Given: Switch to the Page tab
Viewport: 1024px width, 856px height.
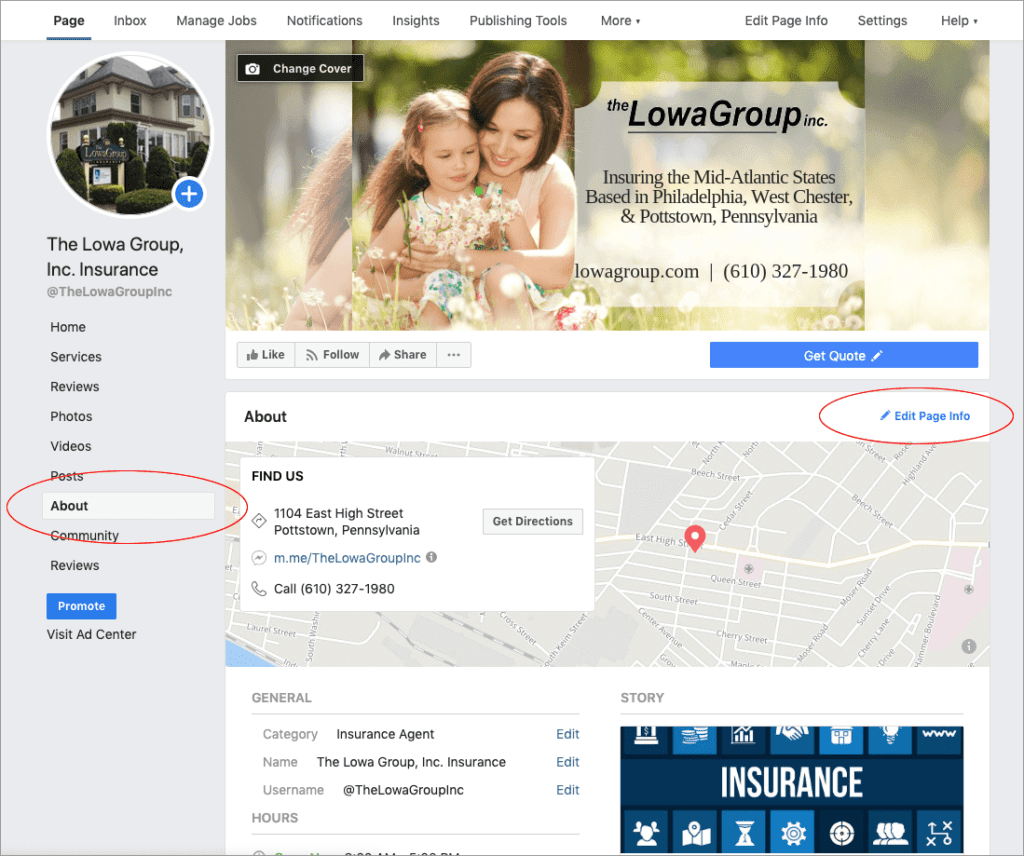Looking at the screenshot, I should (69, 21).
